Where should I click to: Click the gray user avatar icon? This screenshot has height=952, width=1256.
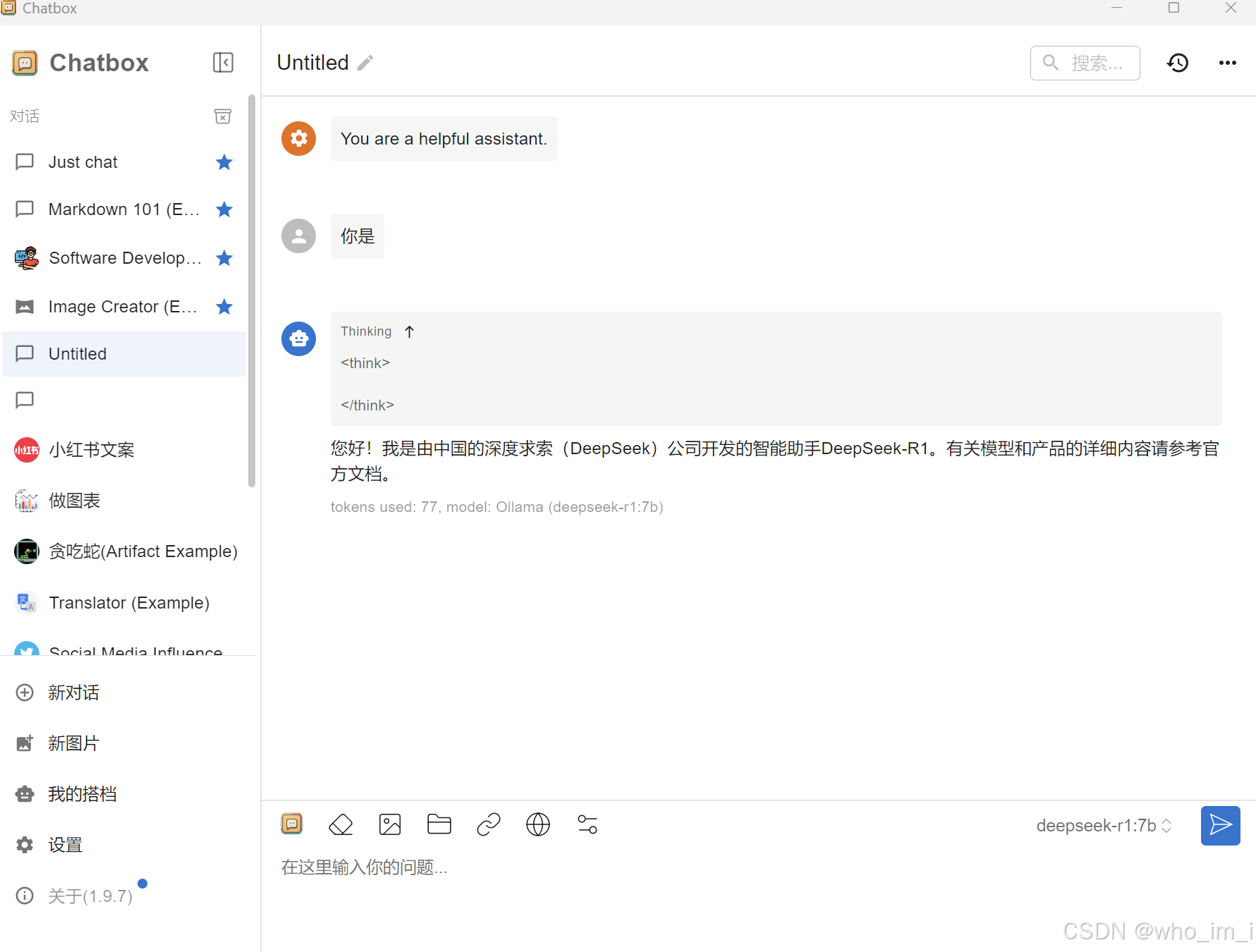pyautogui.click(x=299, y=236)
